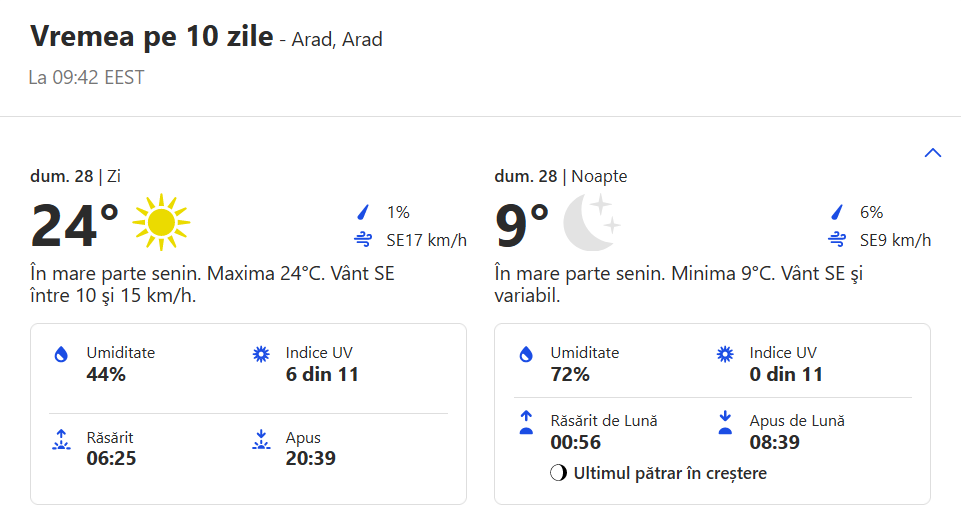Click the dum. 28 | Noapte label
Viewport: 961px width, 515px height.
point(560,177)
